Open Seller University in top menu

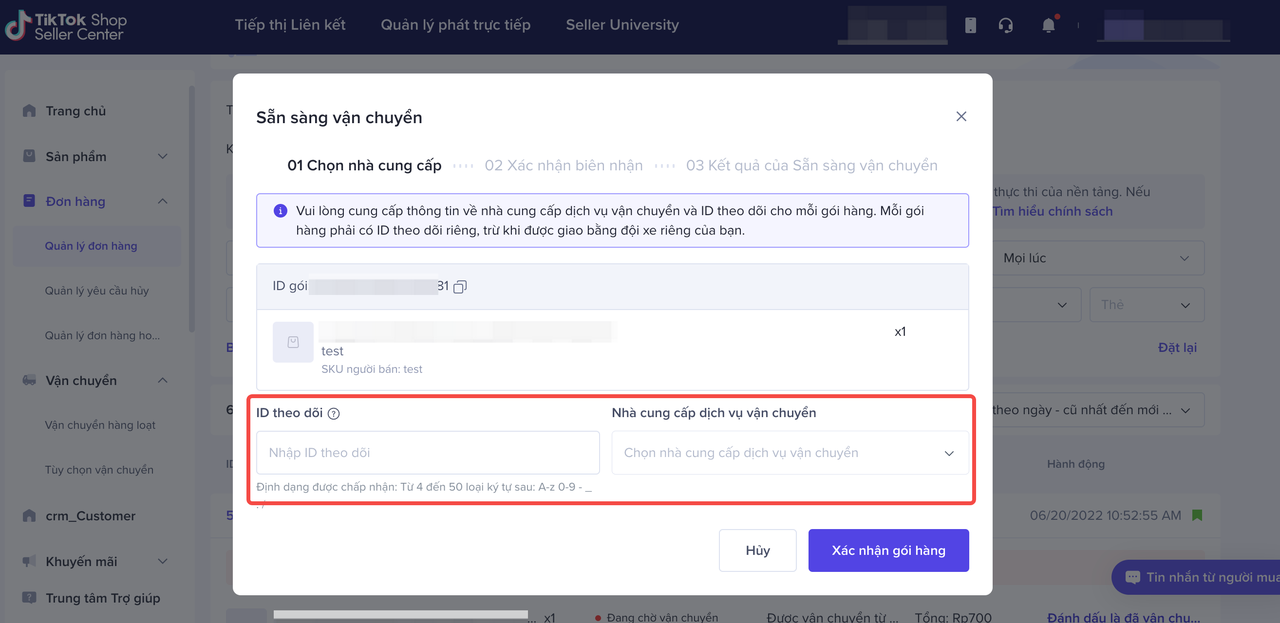tap(622, 25)
